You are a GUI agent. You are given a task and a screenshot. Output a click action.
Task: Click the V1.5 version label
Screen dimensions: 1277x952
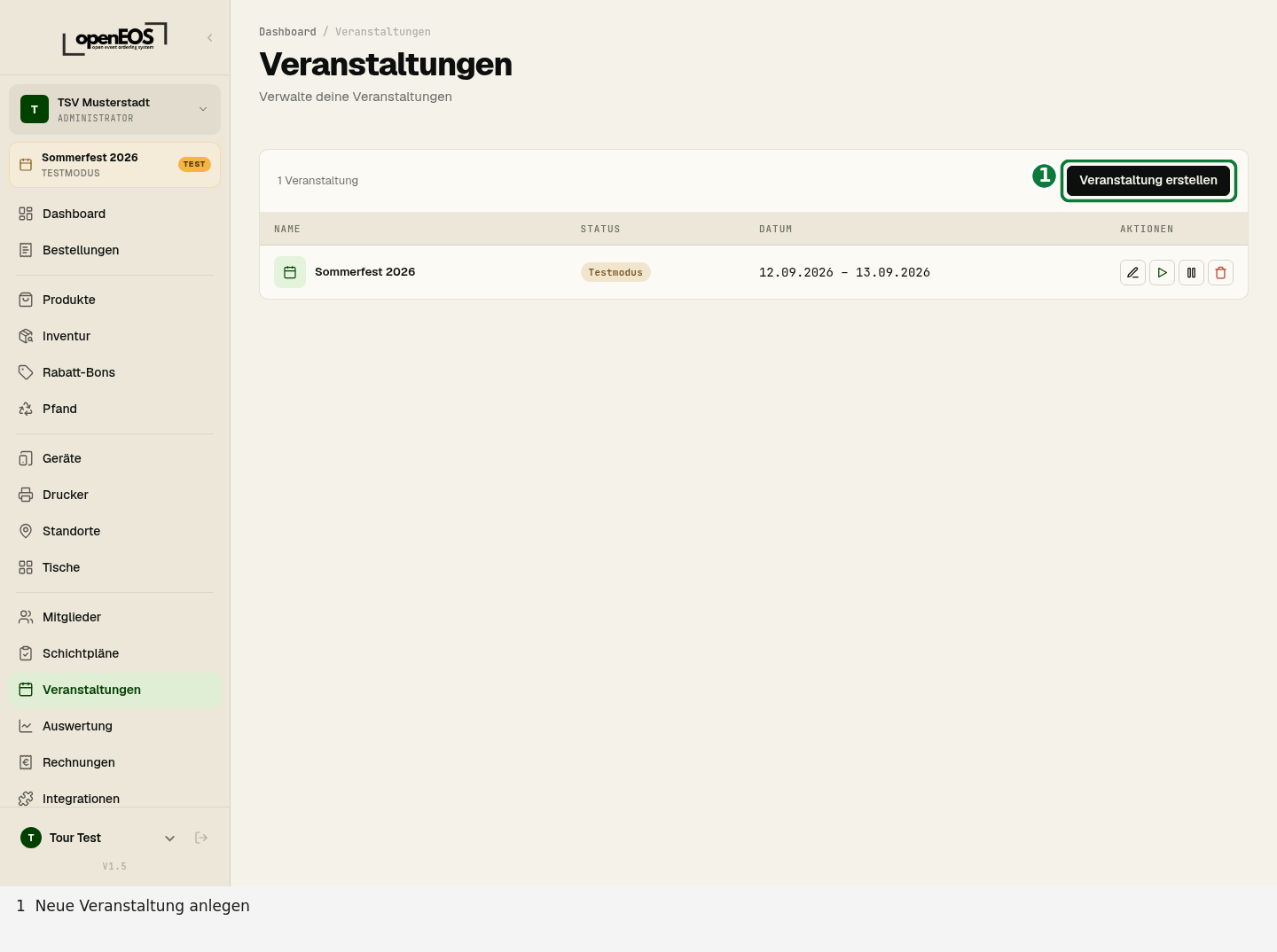point(114,866)
